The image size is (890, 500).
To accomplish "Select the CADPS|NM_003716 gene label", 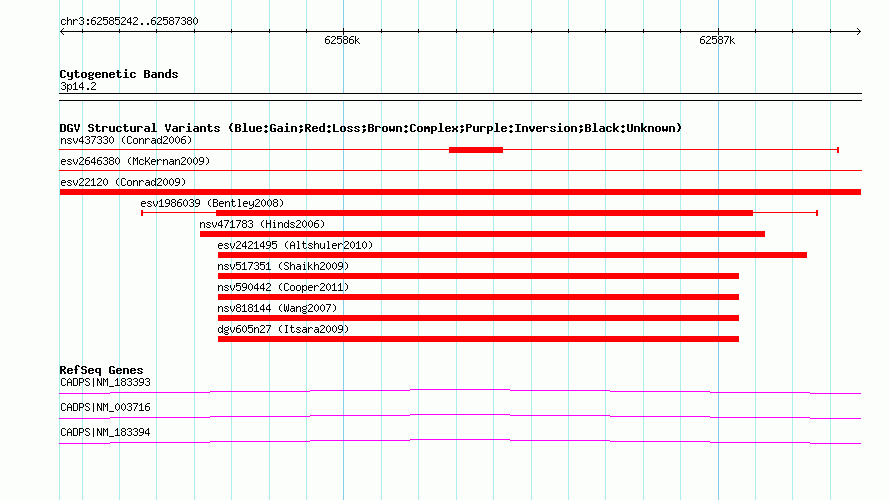I will pos(106,407).
